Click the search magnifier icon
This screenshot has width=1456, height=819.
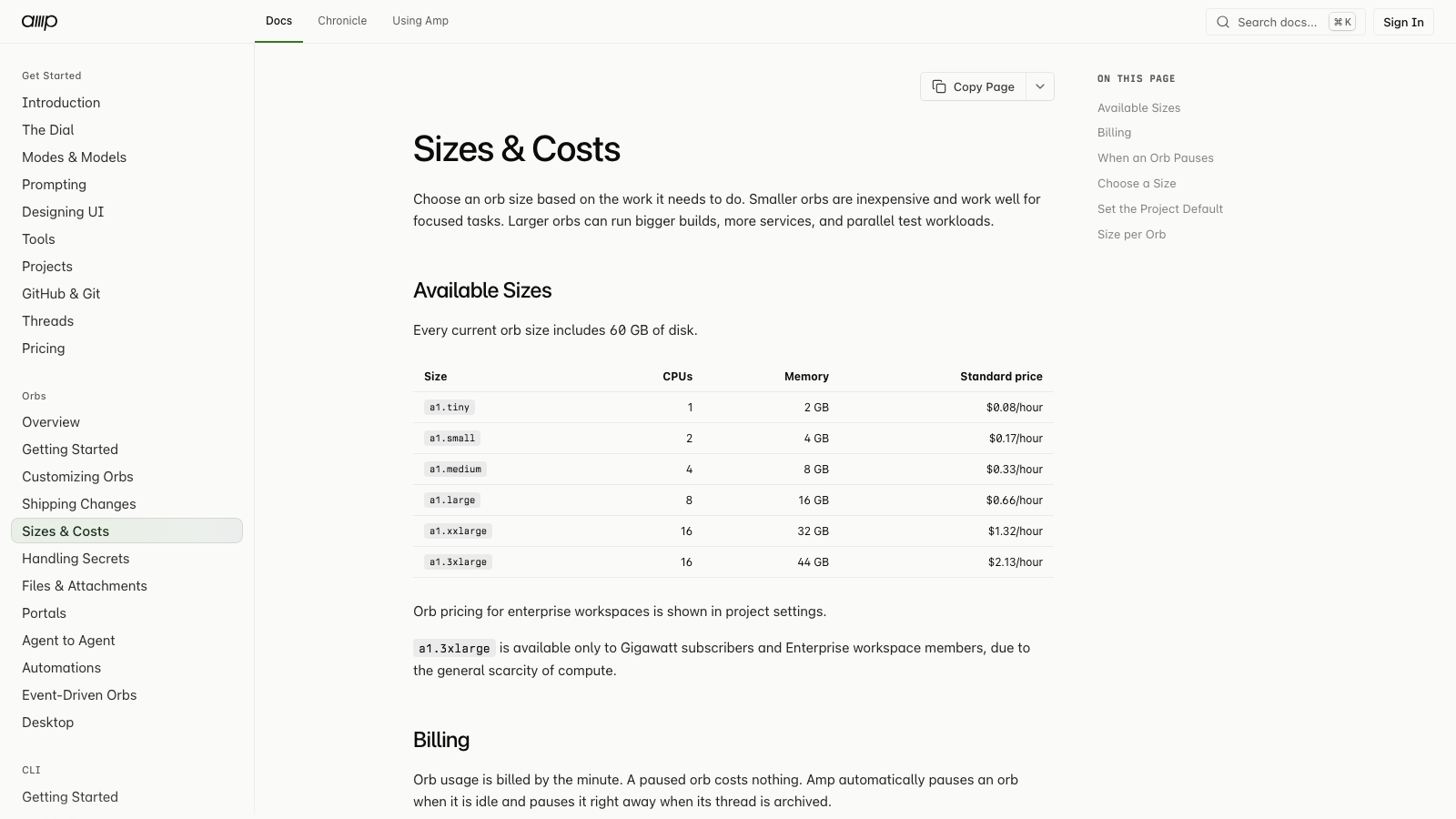[1223, 22]
